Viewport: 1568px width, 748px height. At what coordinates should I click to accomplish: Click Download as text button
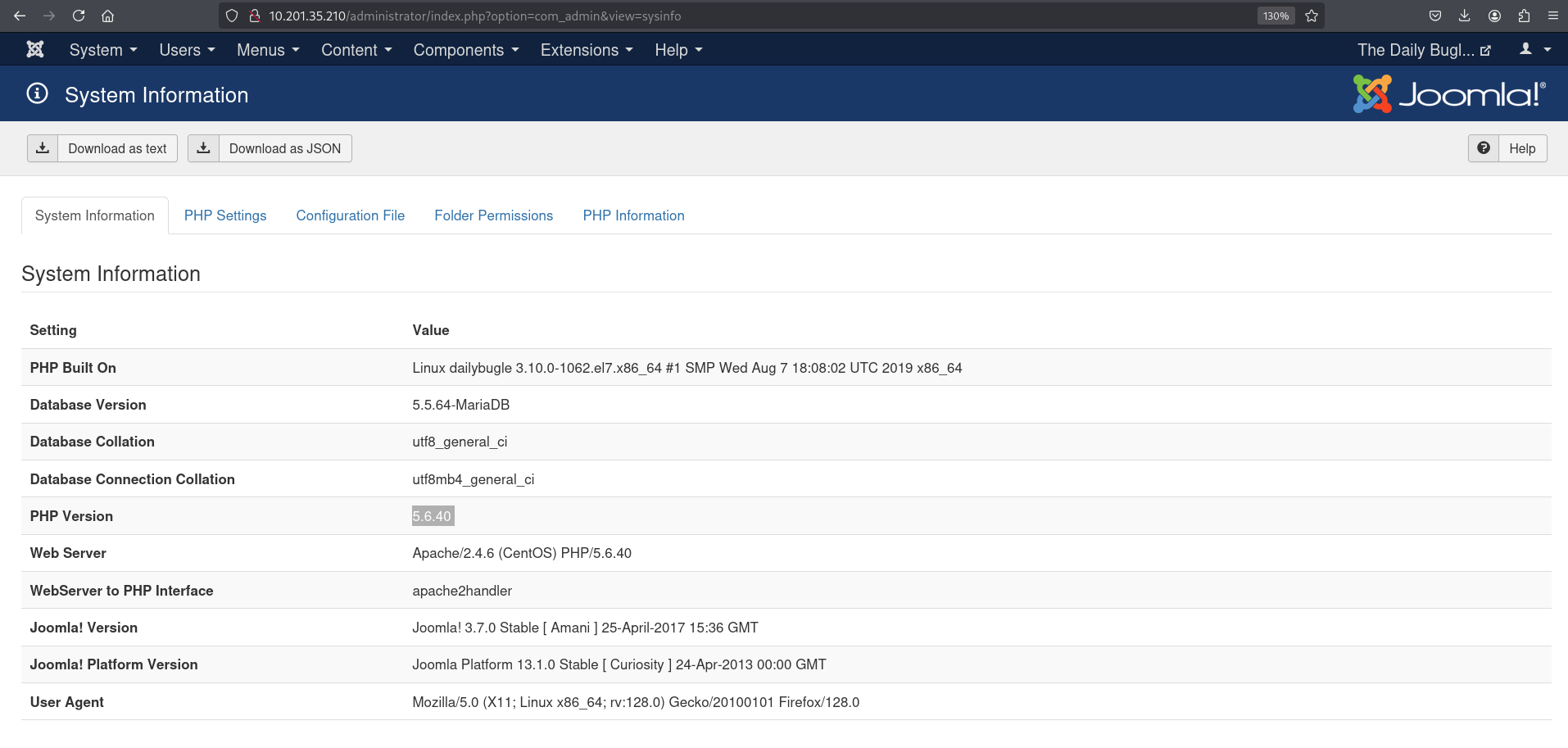tap(102, 148)
